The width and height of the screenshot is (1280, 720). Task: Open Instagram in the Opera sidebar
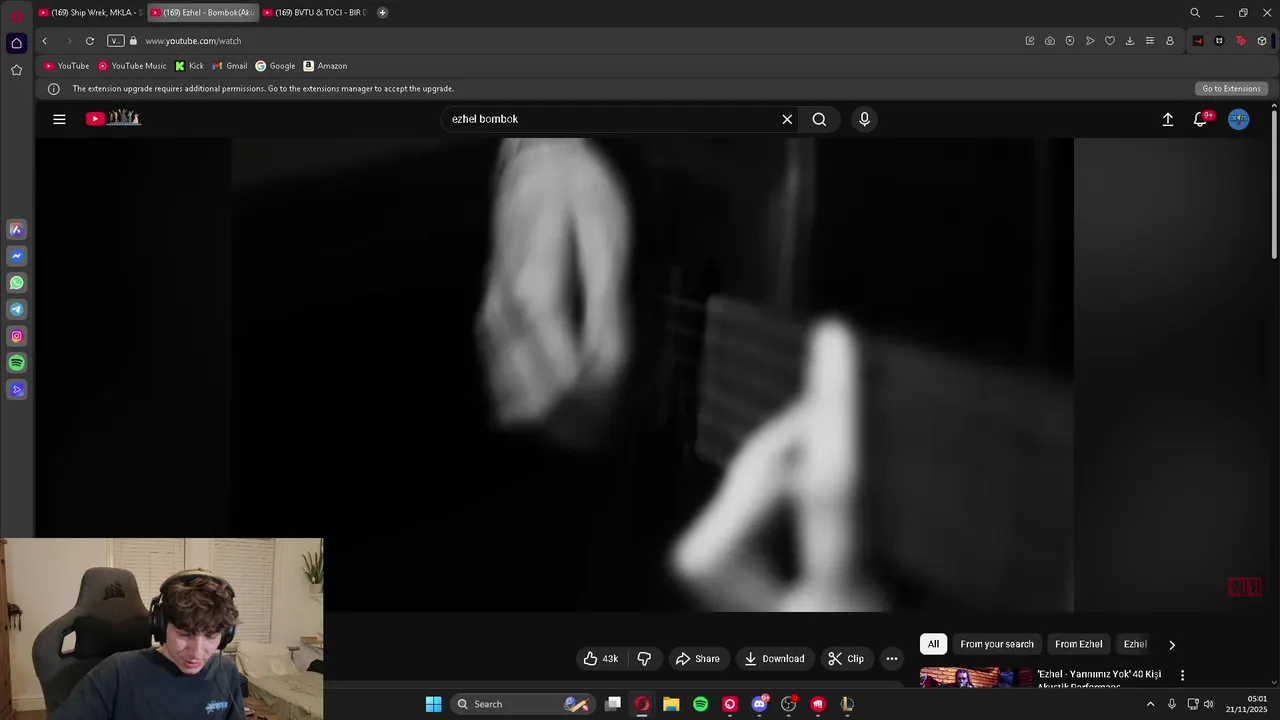(x=16, y=336)
